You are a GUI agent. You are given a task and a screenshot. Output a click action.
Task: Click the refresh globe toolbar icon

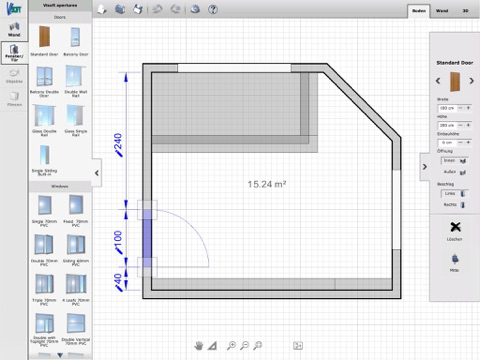coord(195,9)
